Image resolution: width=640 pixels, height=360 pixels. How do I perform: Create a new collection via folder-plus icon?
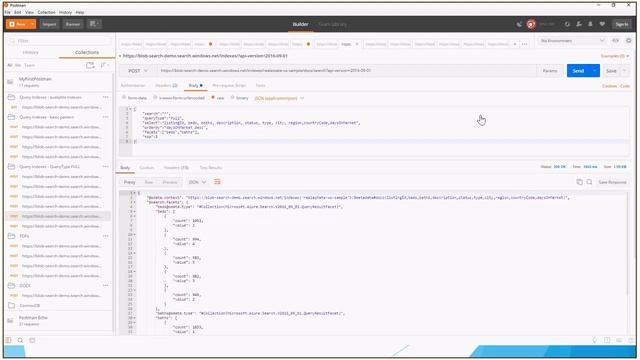(90, 65)
